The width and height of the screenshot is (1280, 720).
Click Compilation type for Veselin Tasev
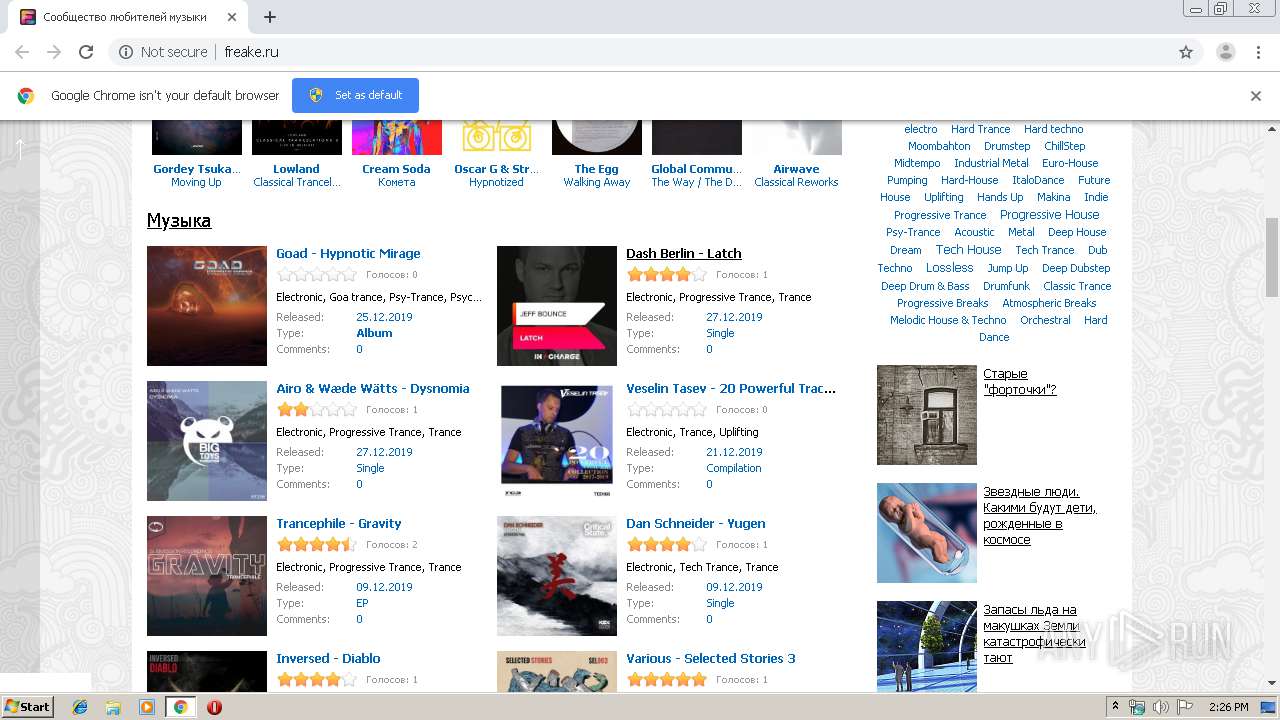click(x=733, y=468)
